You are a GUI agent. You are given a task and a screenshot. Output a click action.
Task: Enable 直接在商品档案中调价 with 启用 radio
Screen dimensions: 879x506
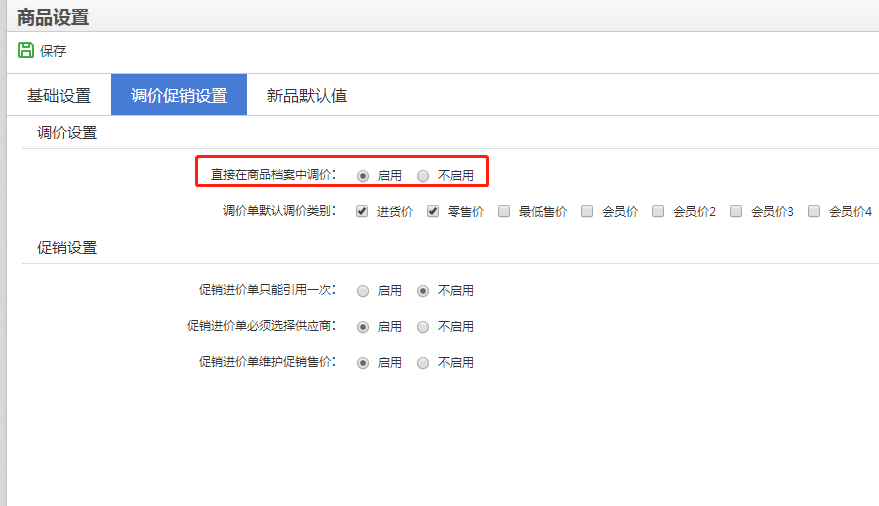point(363,176)
